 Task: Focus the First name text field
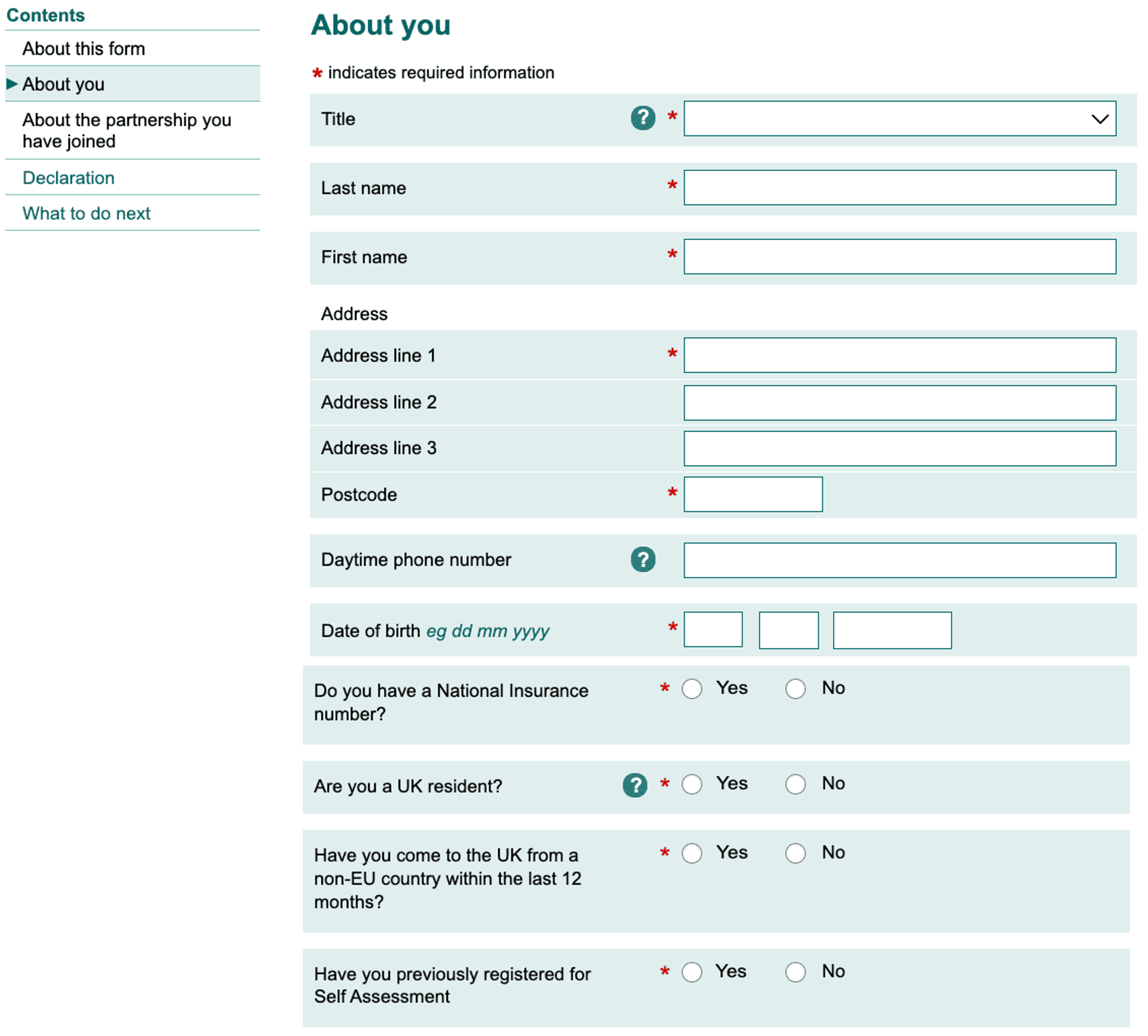point(900,256)
